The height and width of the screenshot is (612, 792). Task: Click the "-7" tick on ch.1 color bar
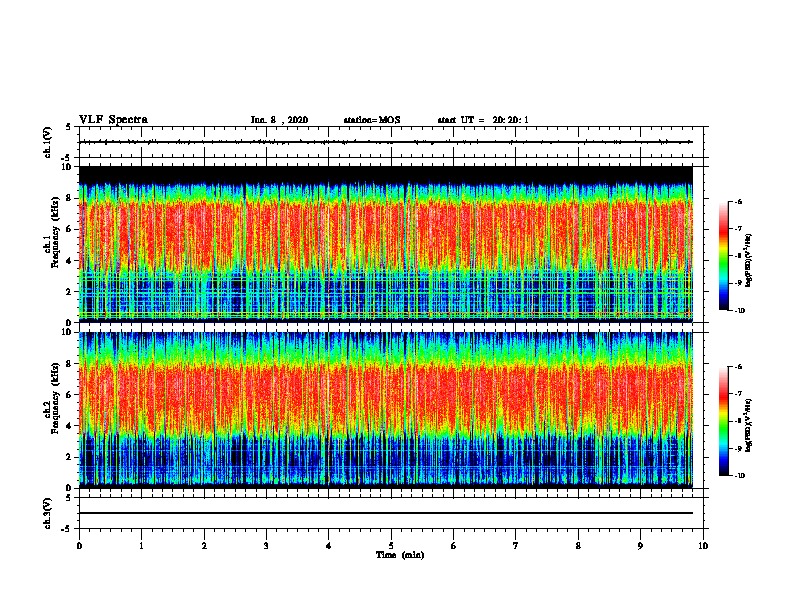click(738, 229)
